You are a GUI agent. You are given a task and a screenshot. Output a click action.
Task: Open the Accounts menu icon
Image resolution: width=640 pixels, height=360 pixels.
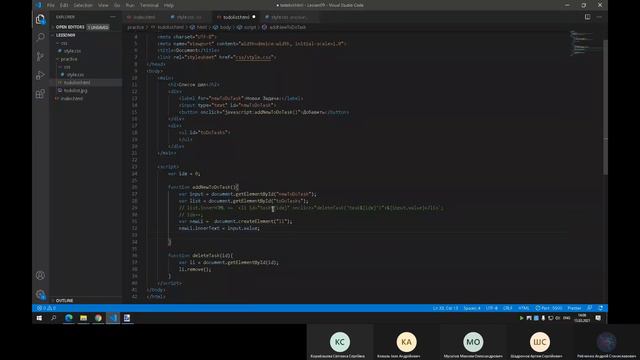[40, 276]
